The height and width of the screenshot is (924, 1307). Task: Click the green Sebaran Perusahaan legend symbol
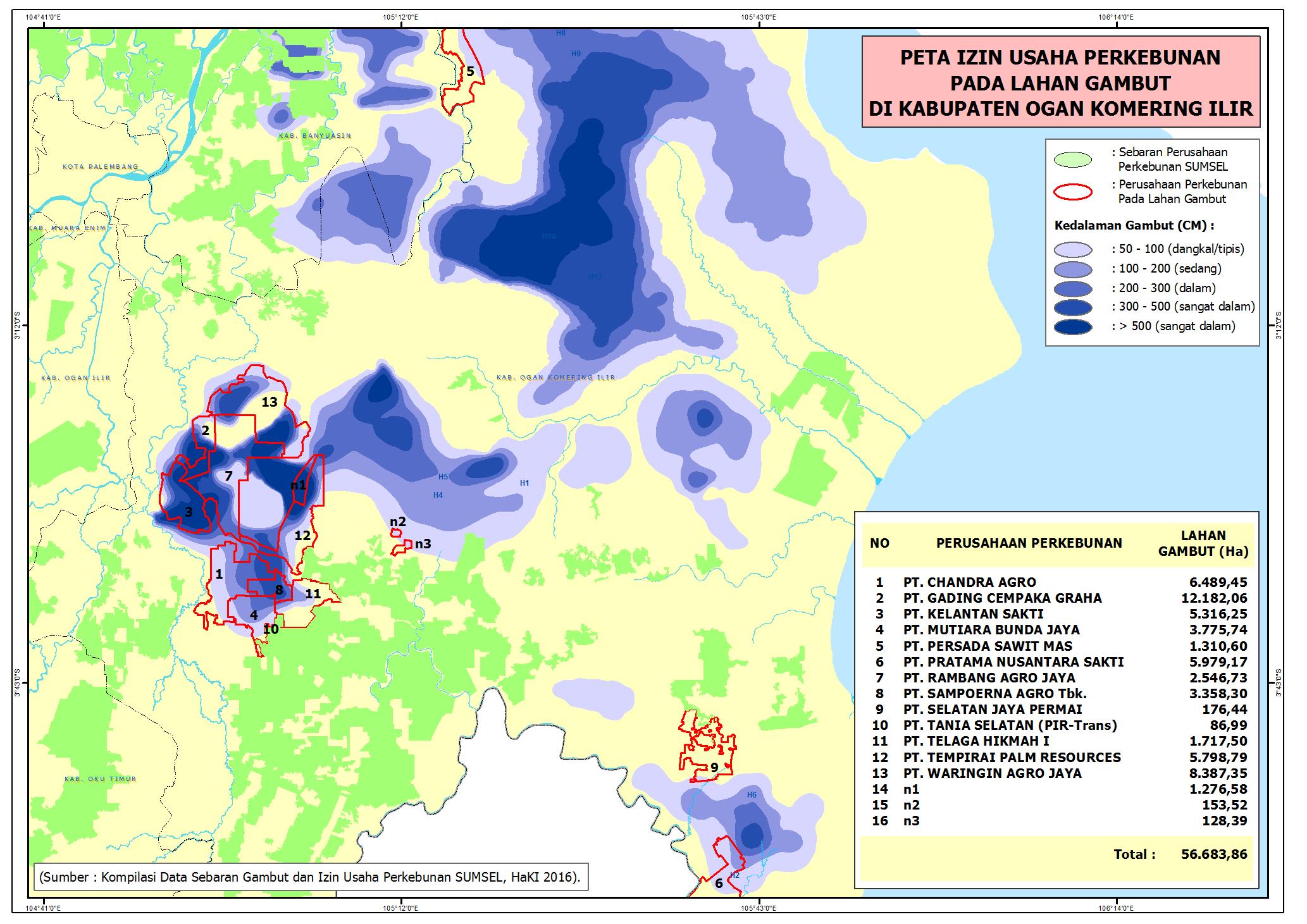click(x=1074, y=159)
